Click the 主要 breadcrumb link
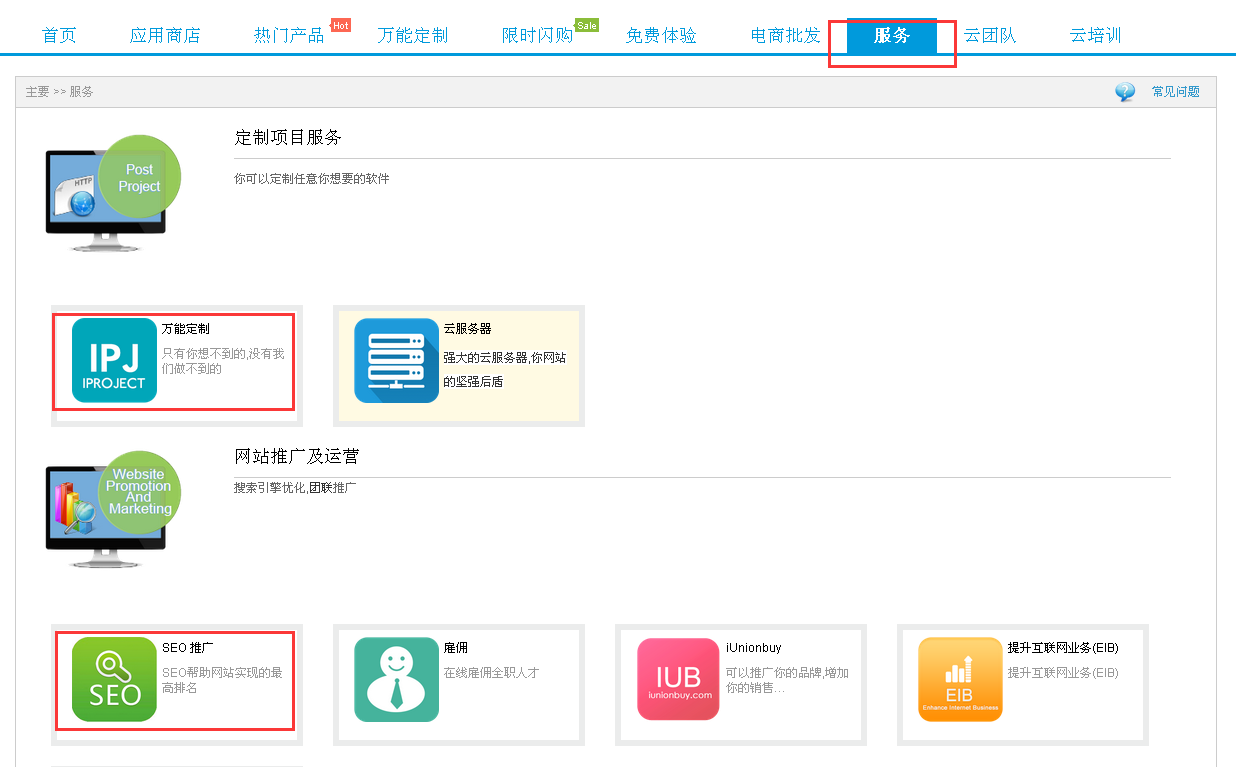 pos(37,92)
